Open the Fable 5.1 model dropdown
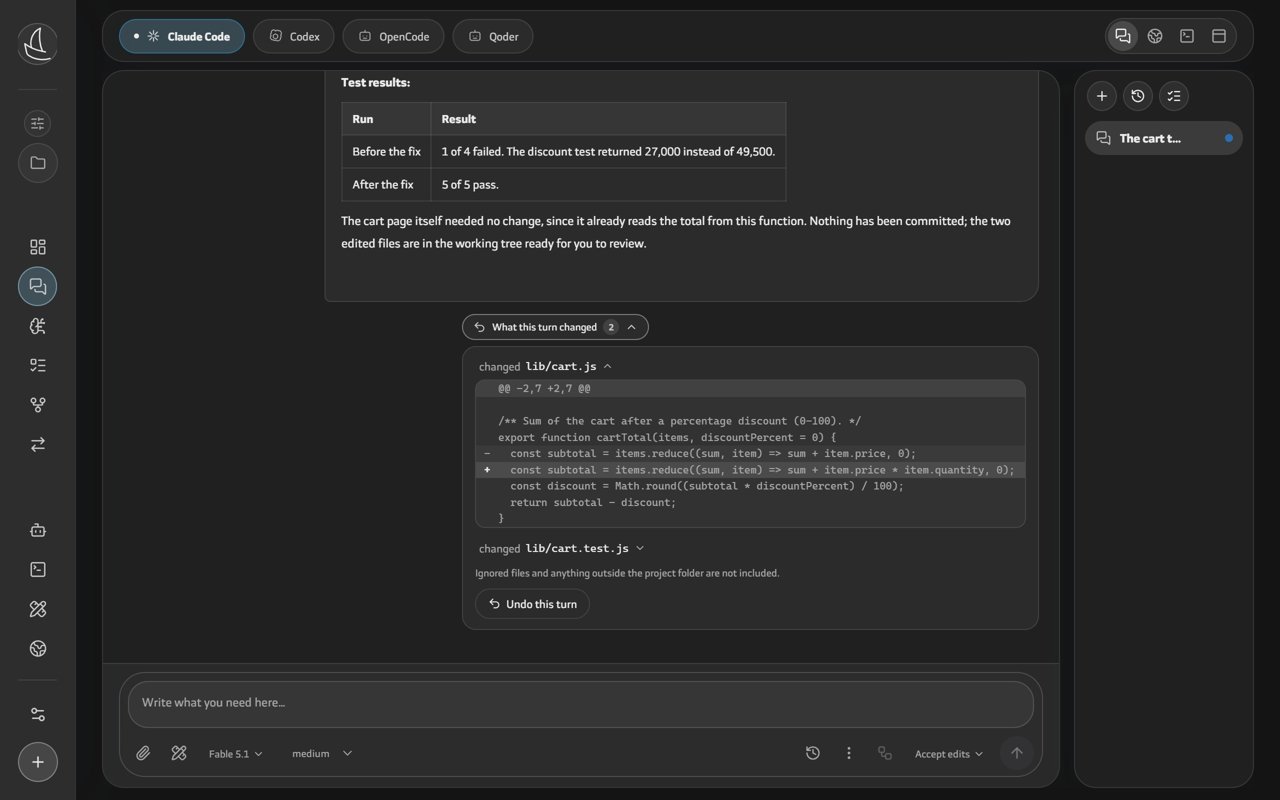The height and width of the screenshot is (800, 1280). 236,754
